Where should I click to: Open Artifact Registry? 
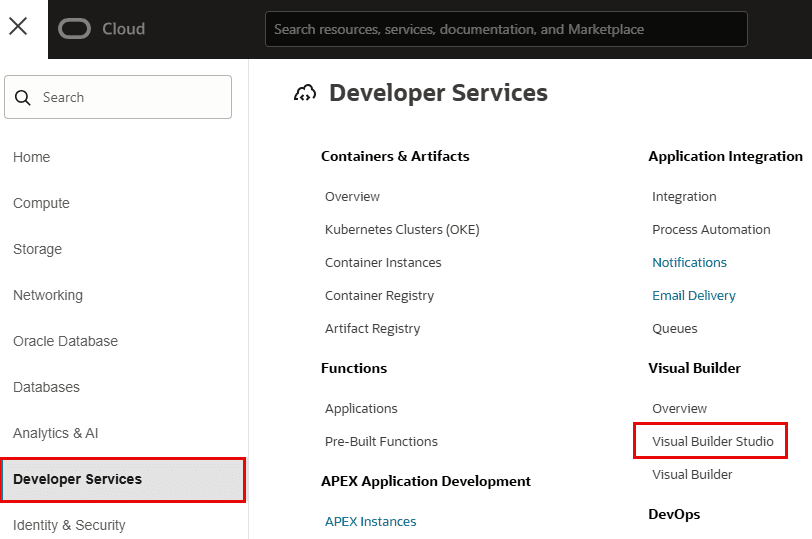click(372, 329)
